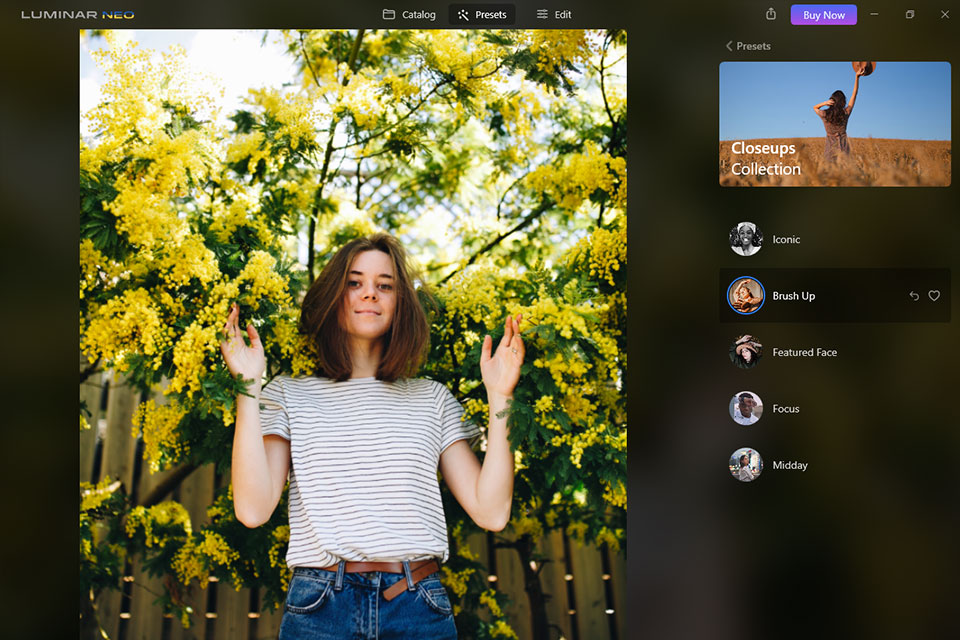Viewport: 960px width, 640px height.
Task: Apply the Midday preset
Action: (834, 465)
